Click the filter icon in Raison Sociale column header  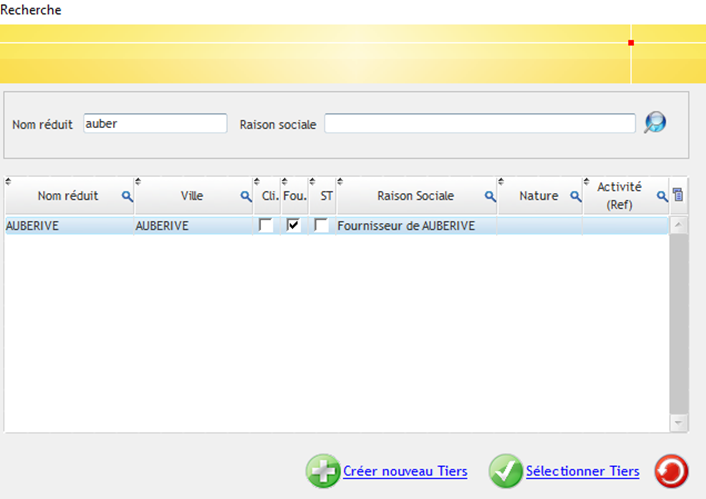coord(490,197)
